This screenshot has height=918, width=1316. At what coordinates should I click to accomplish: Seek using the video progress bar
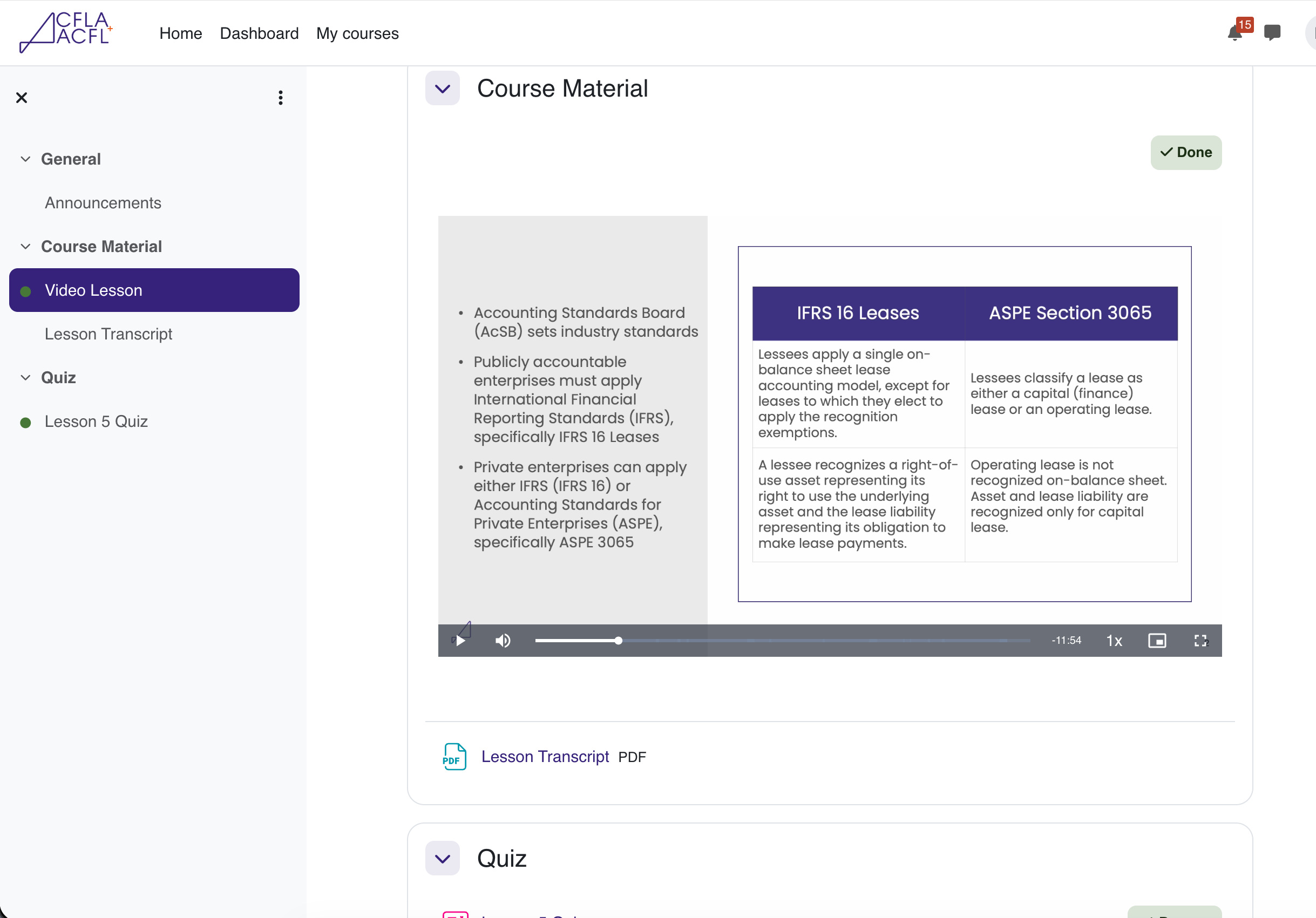pos(782,641)
